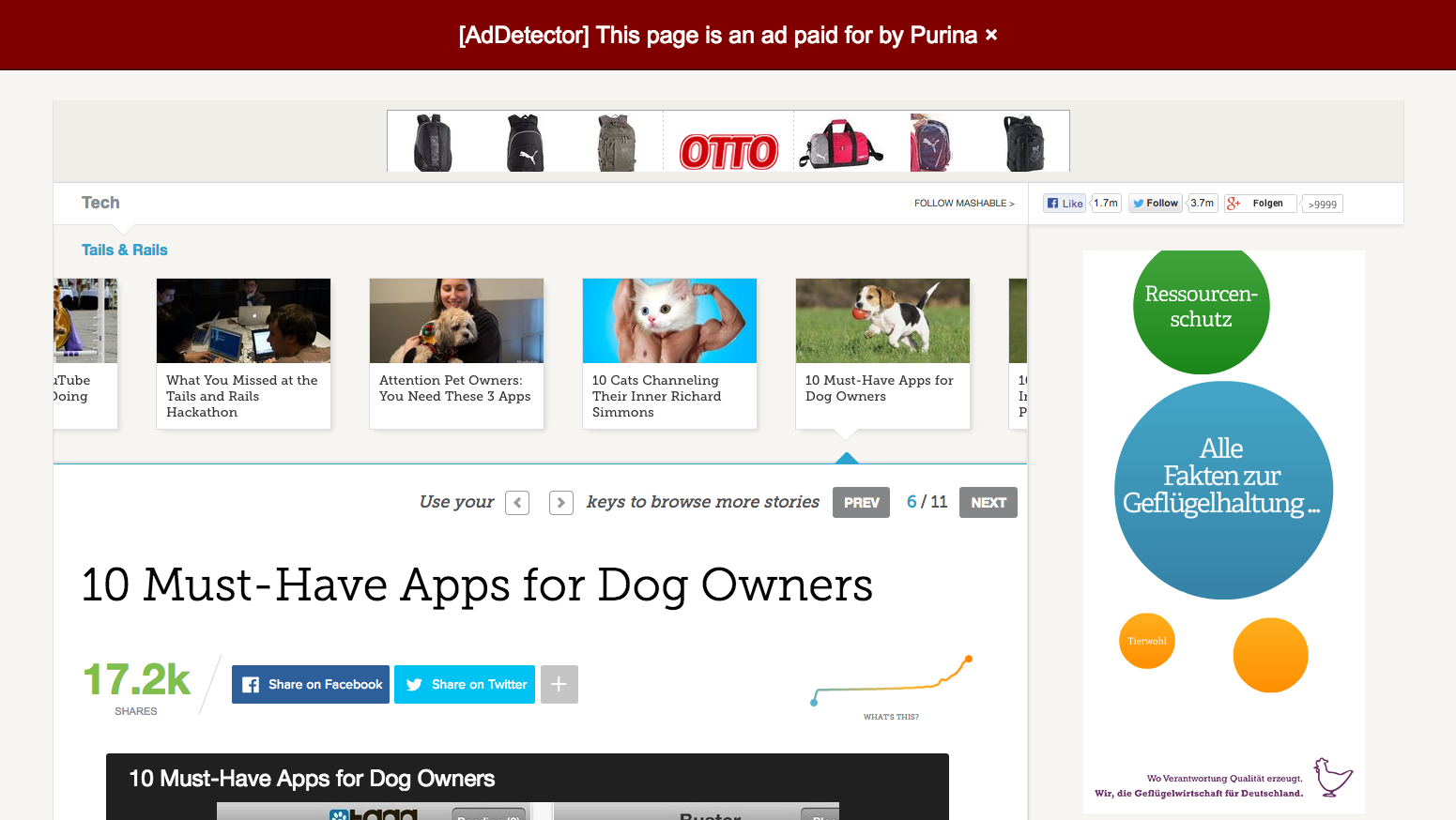Click the NEXT story button

tap(989, 503)
